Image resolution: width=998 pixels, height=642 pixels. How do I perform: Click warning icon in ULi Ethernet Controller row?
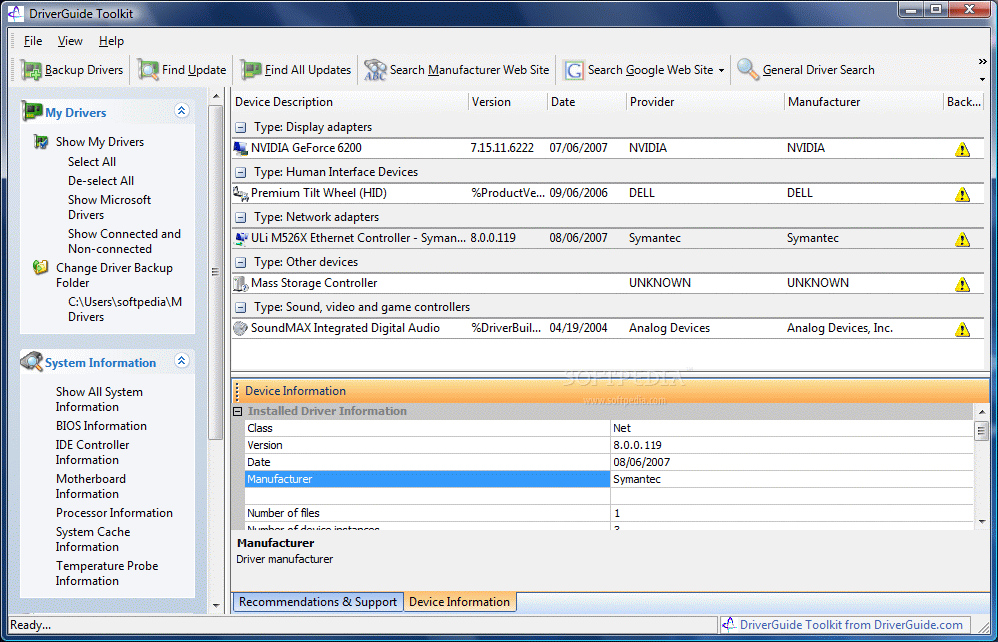[x=962, y=239]
